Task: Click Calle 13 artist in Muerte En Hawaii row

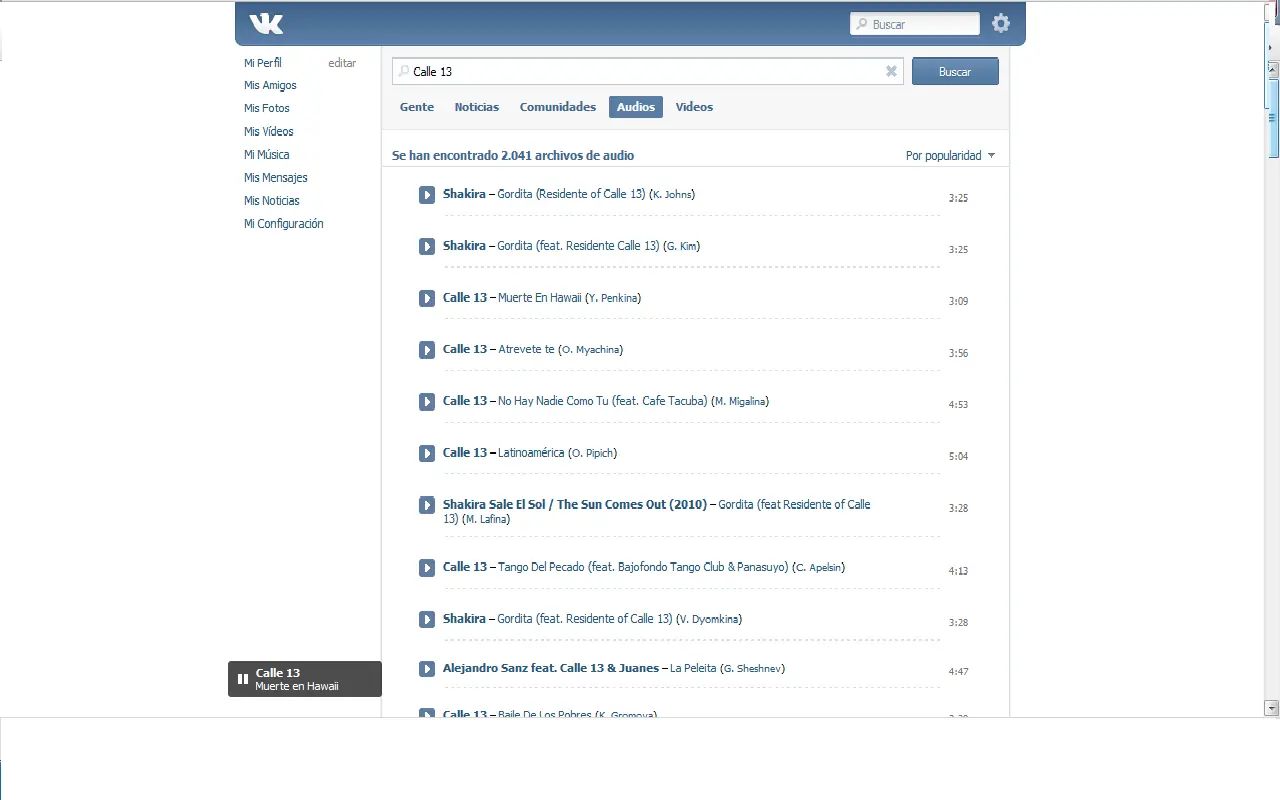Action: click(x=465, y=298)
